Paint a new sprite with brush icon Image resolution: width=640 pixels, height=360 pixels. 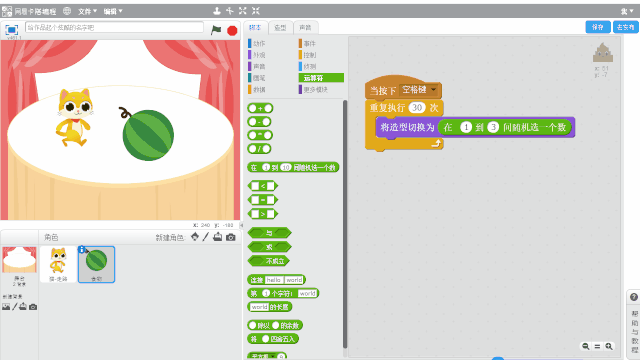pyautogui.click(x=206, y=237)
